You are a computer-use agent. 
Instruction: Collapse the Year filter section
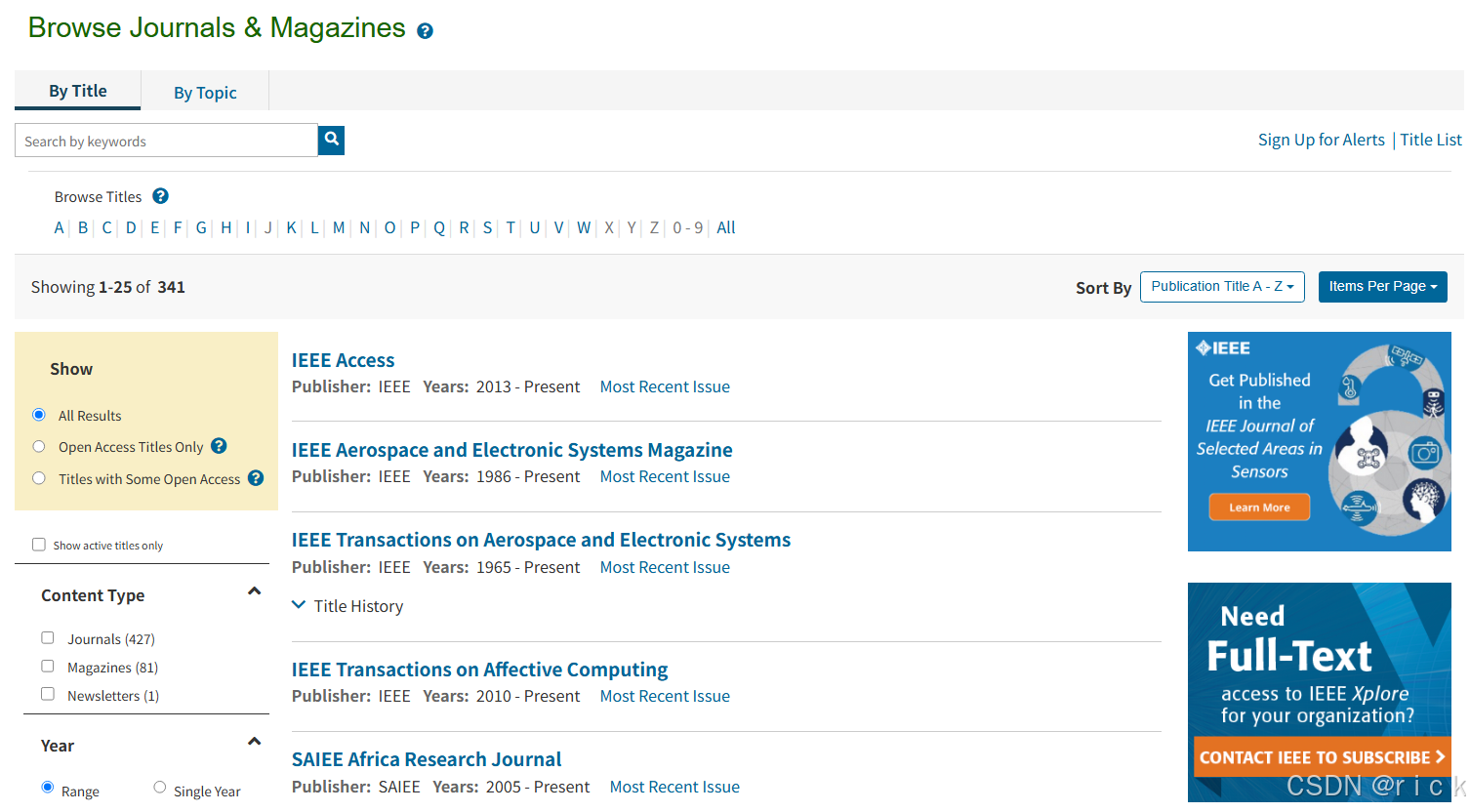(255, 742)
